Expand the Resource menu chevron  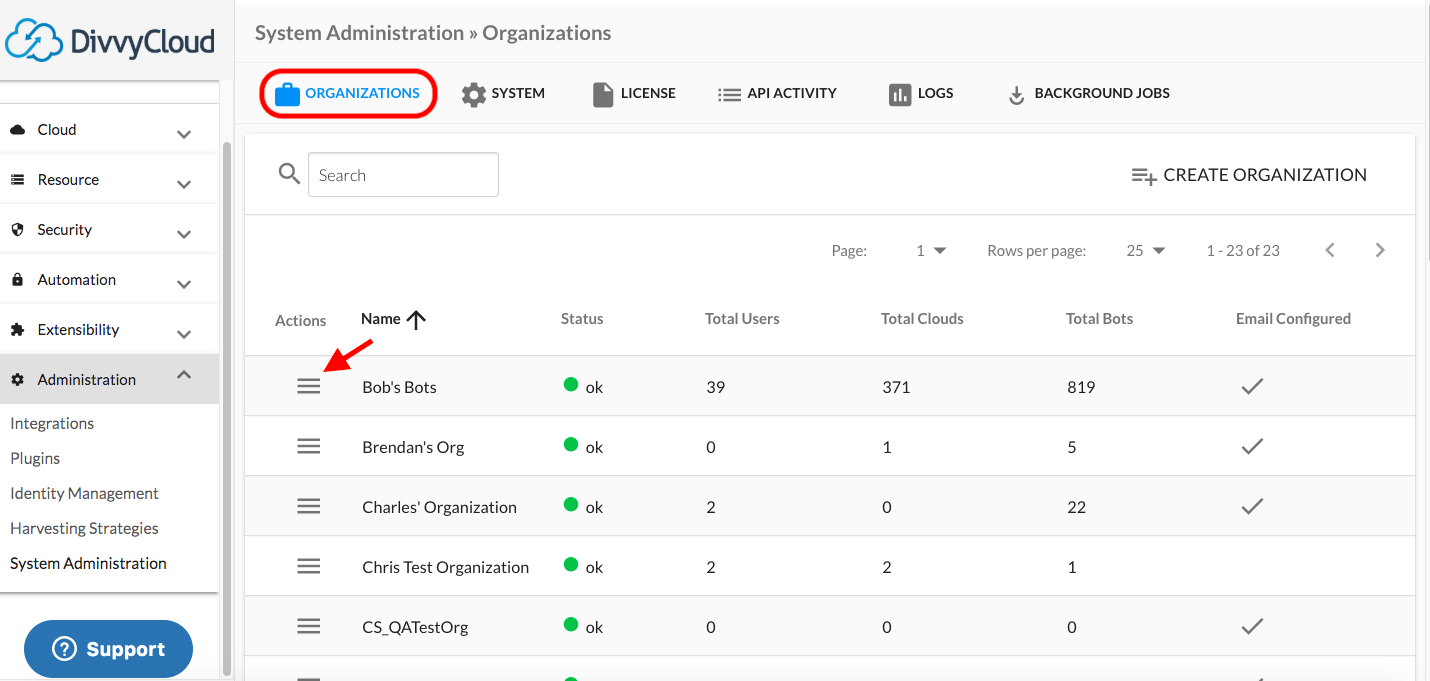(184, 184)
